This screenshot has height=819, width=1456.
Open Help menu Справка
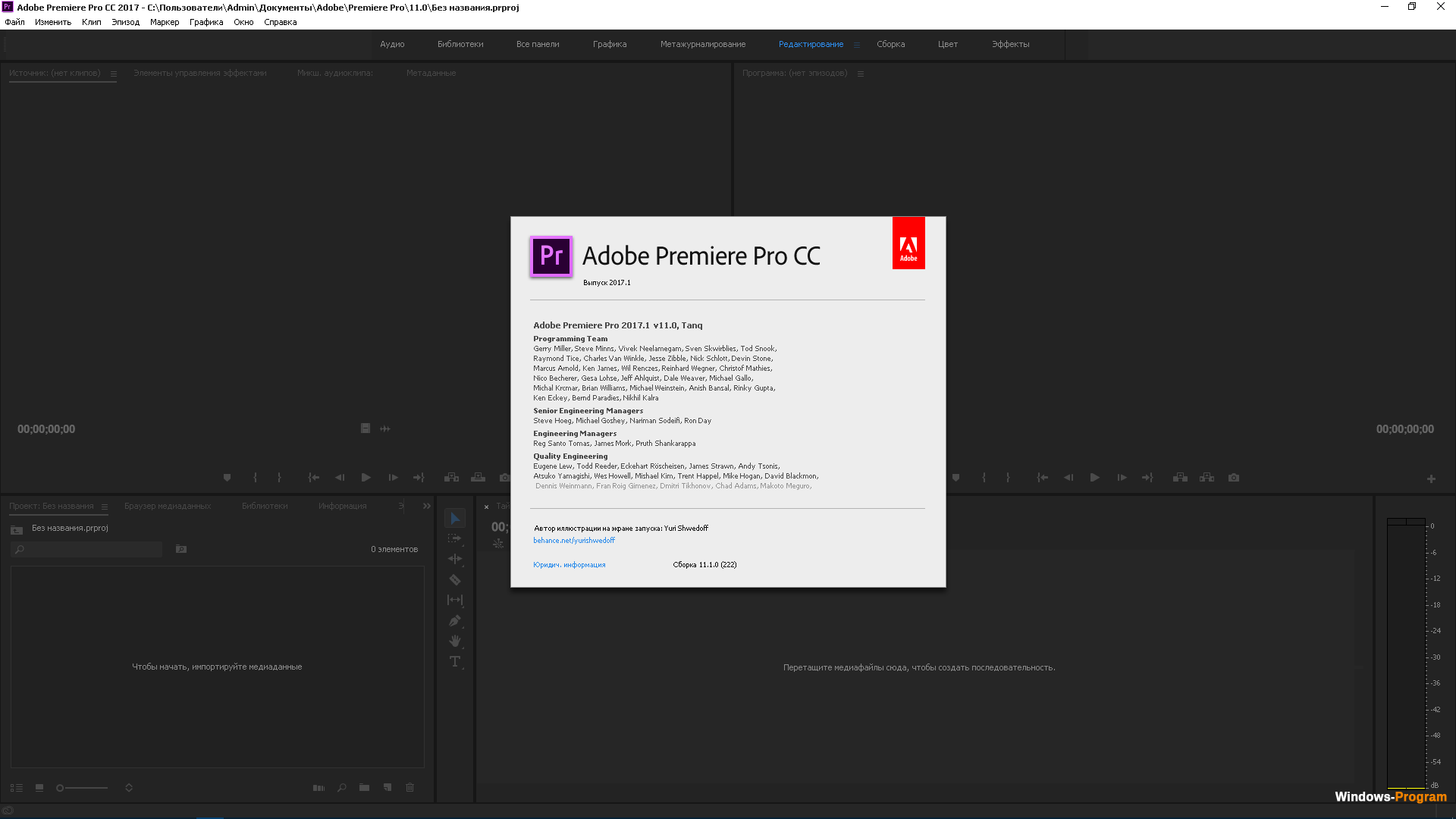281,22
